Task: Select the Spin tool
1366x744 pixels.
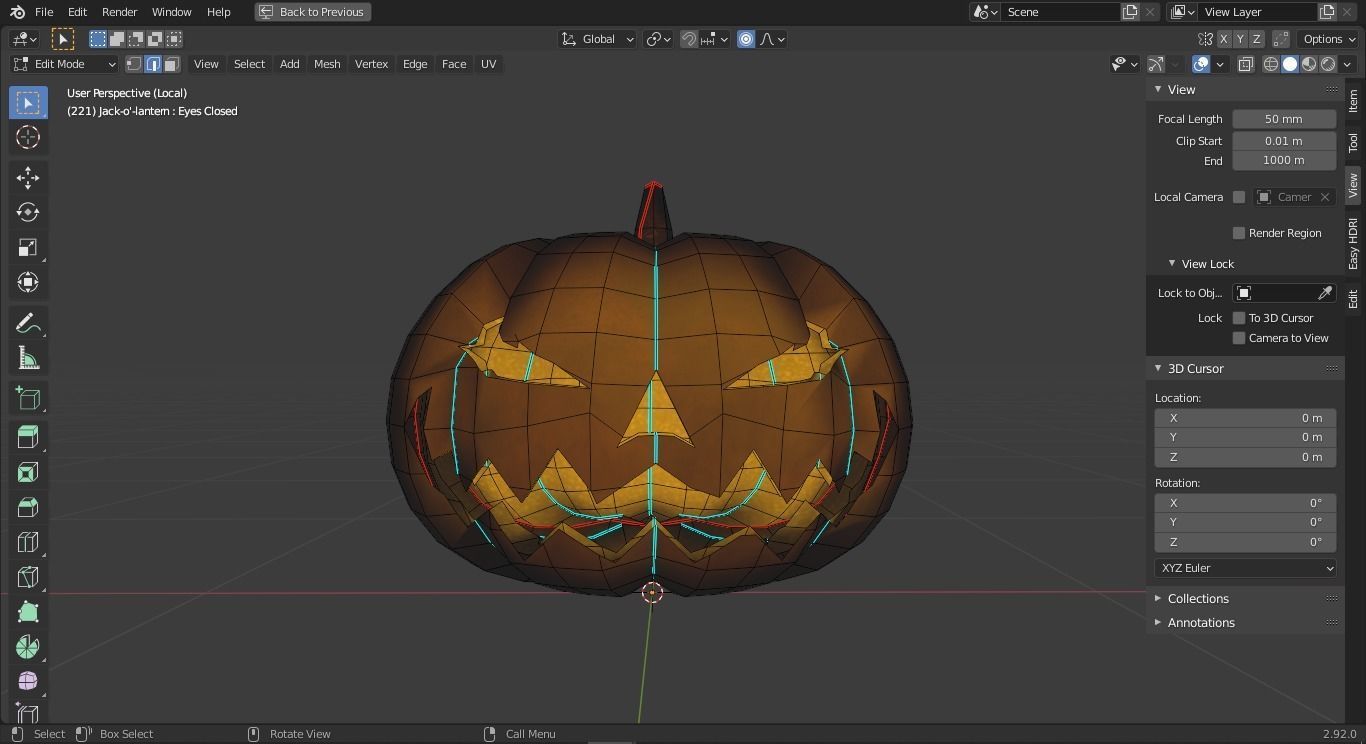Action: pyautogui.click(x=28, y=647)
